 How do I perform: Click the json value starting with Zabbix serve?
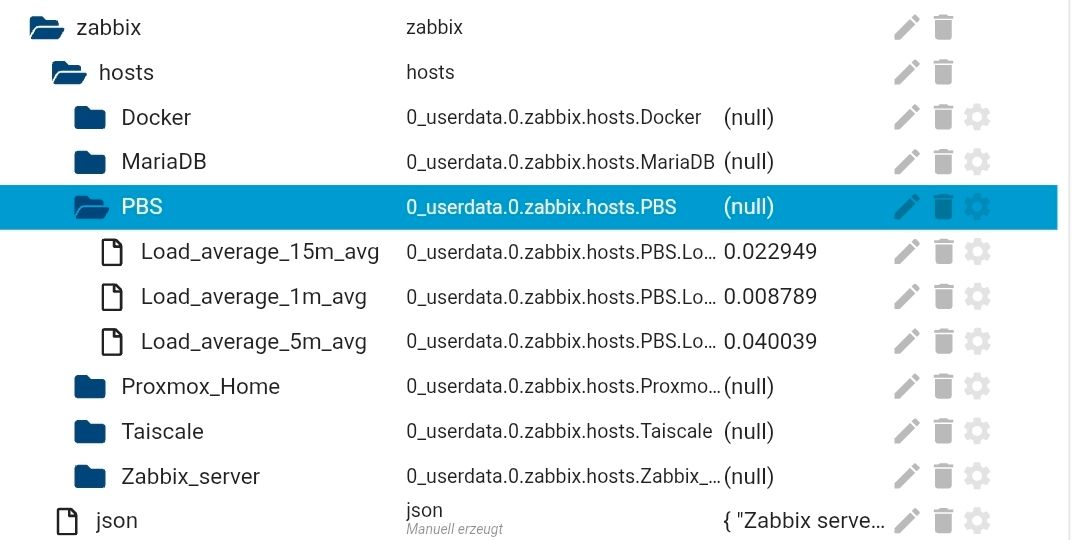(x=803, y=521)
